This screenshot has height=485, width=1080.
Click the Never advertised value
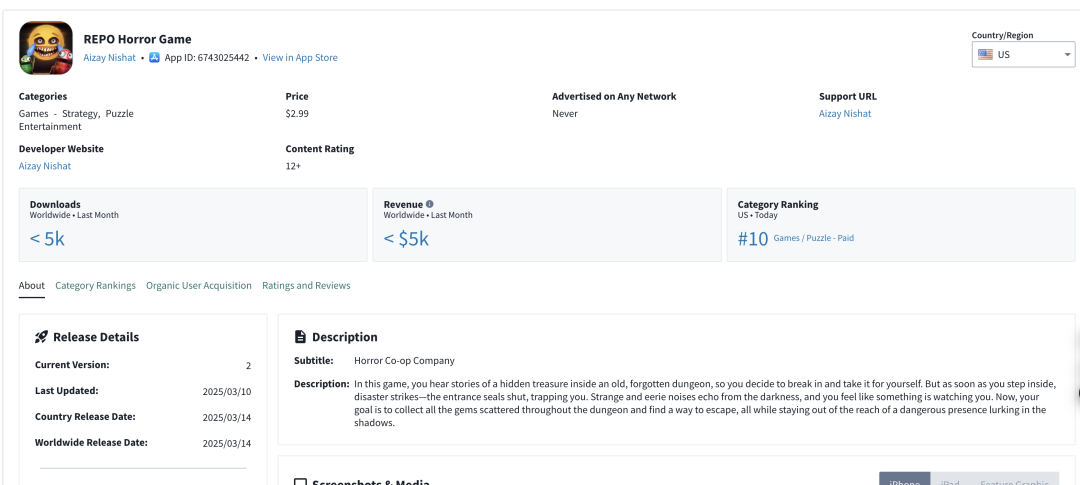565,114
